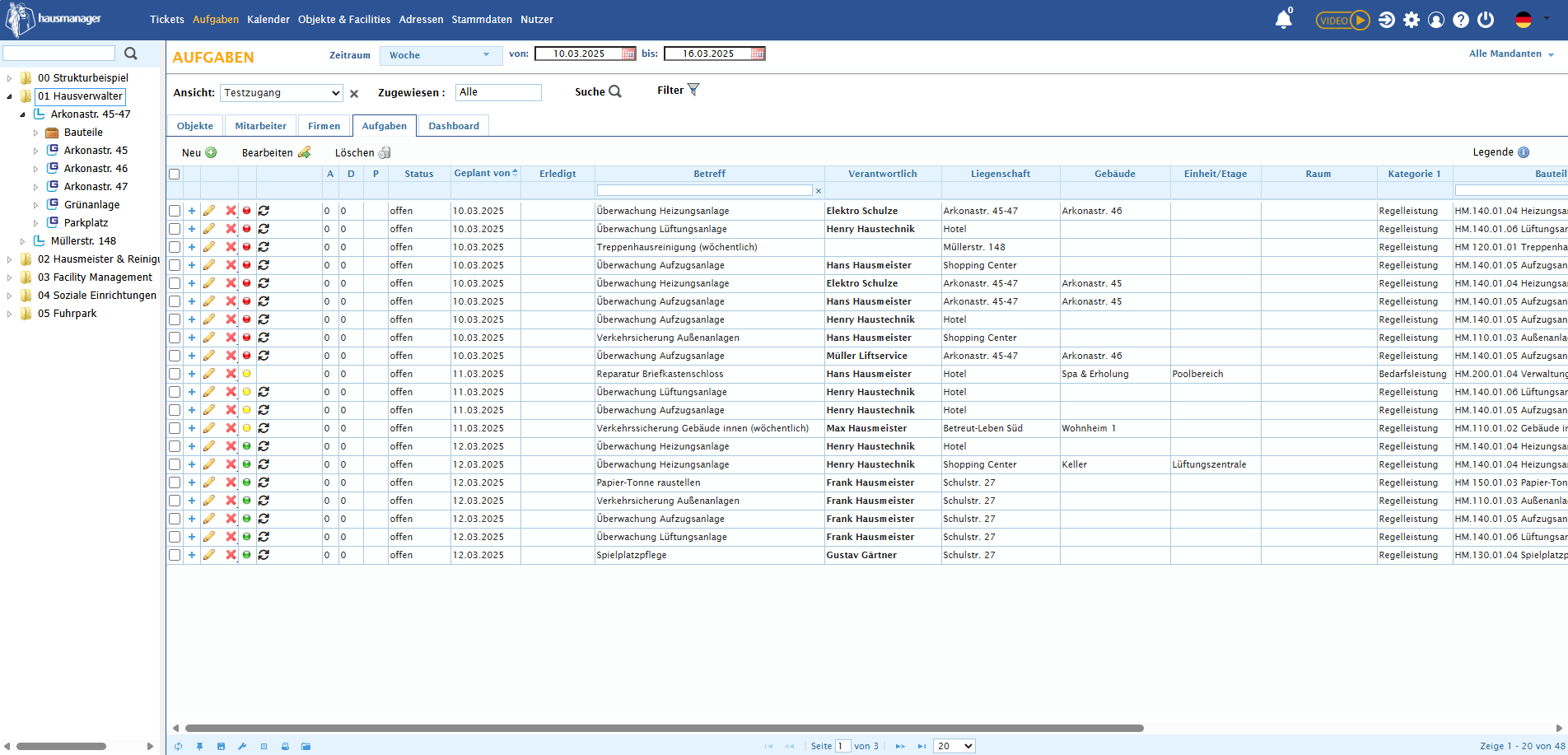Click the print icon in footer toolbar

click(x=285, y=747)
